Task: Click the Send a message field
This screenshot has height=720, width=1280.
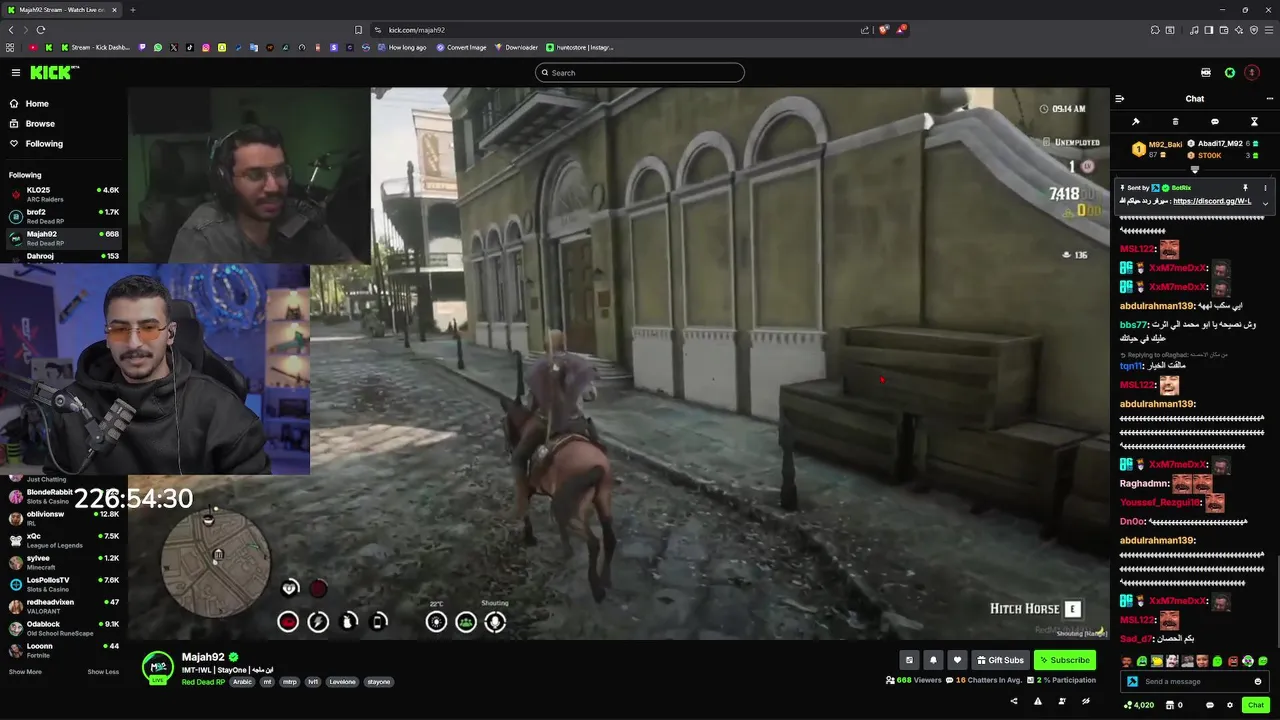Action: tap(1193, 681)
